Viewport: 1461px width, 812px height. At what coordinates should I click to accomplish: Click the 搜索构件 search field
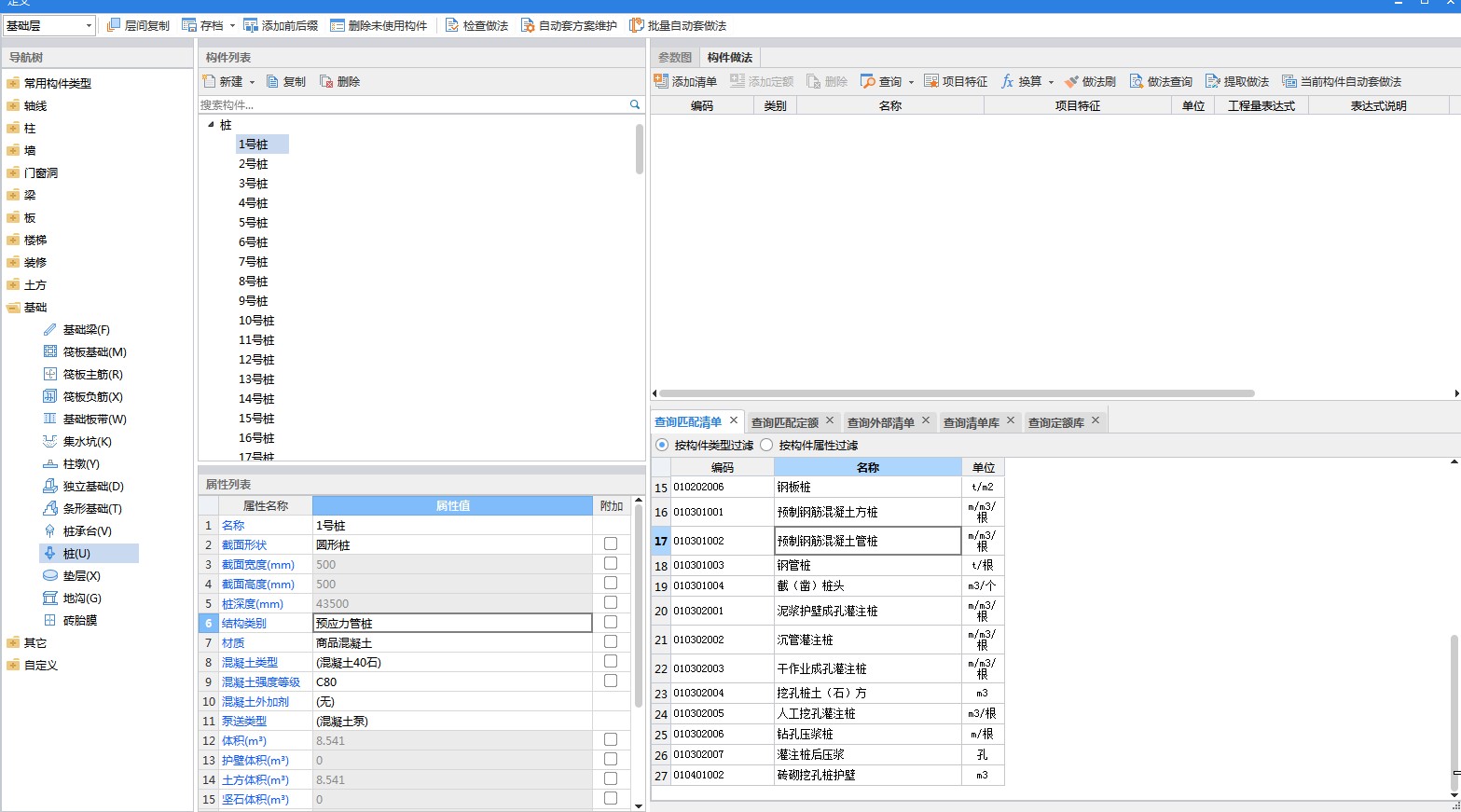pos(413,104)
